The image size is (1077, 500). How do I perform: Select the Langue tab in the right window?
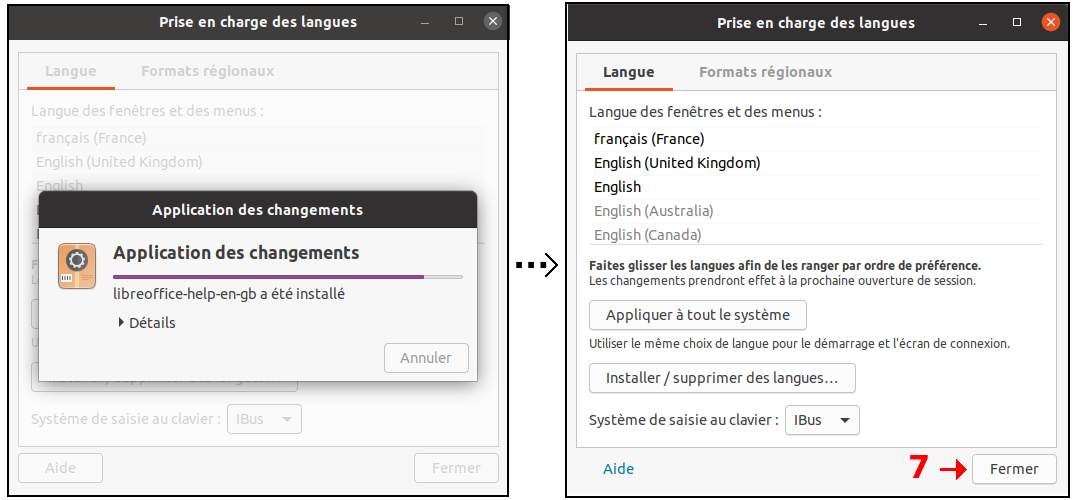tap(628, 72)
